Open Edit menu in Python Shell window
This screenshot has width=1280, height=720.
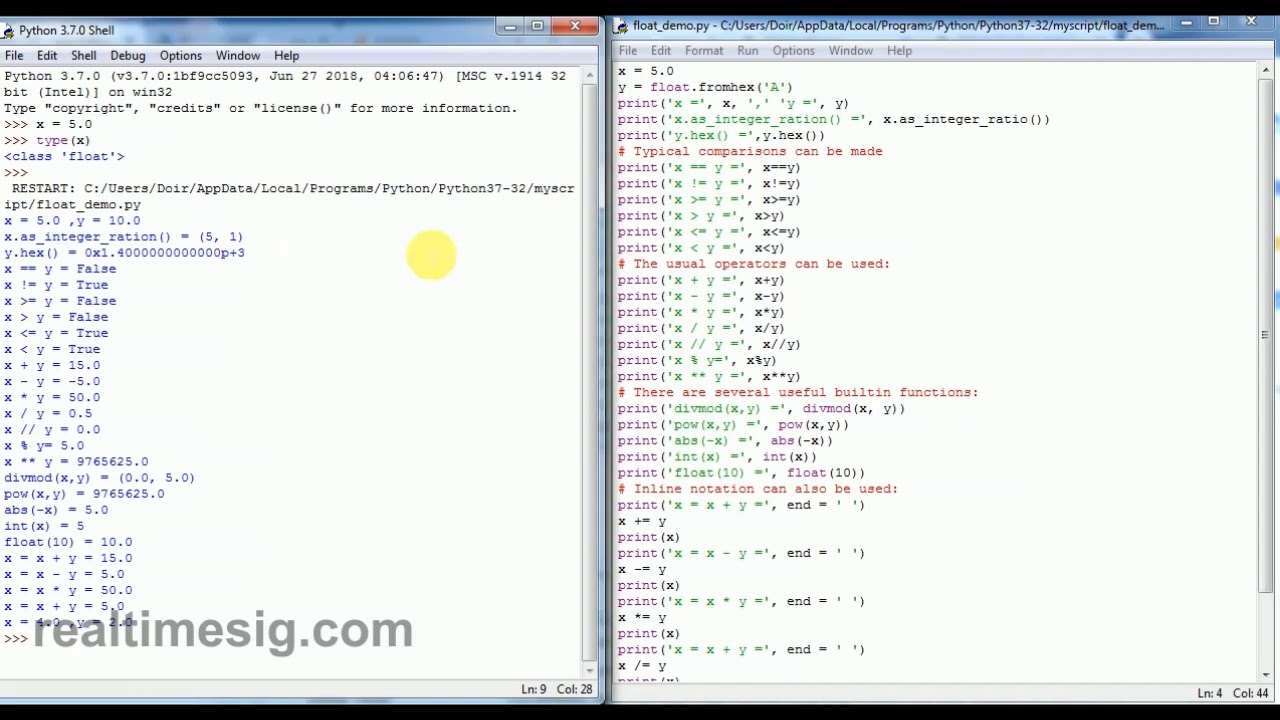47,56
